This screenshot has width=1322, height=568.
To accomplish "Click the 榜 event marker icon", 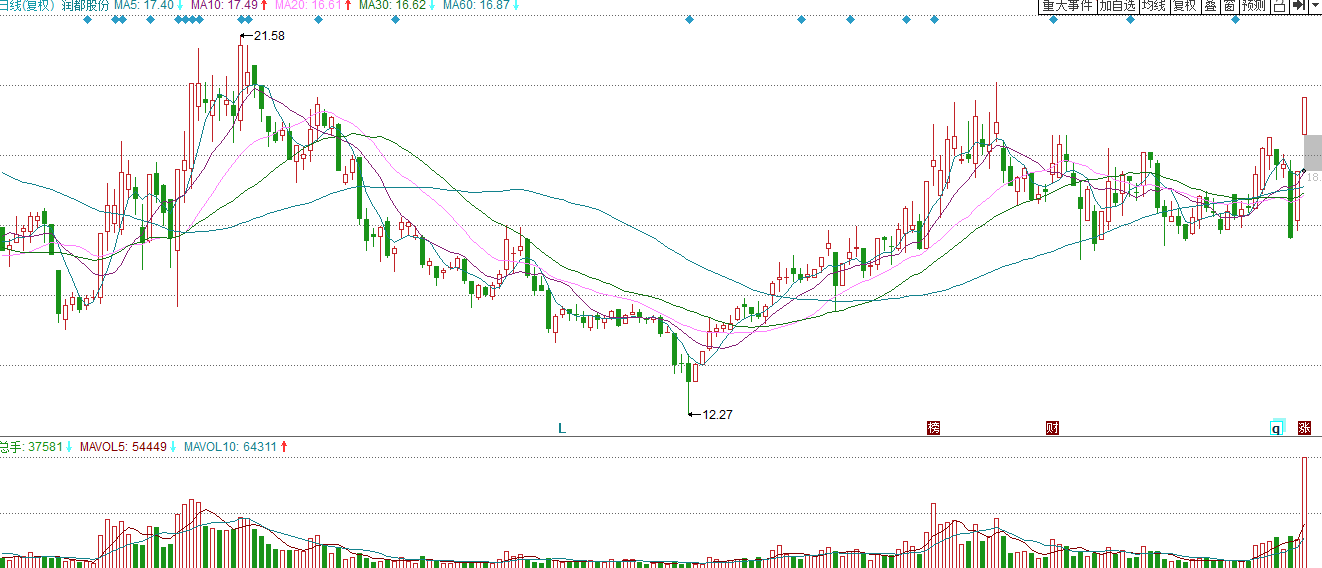I will tap(934, 428).
